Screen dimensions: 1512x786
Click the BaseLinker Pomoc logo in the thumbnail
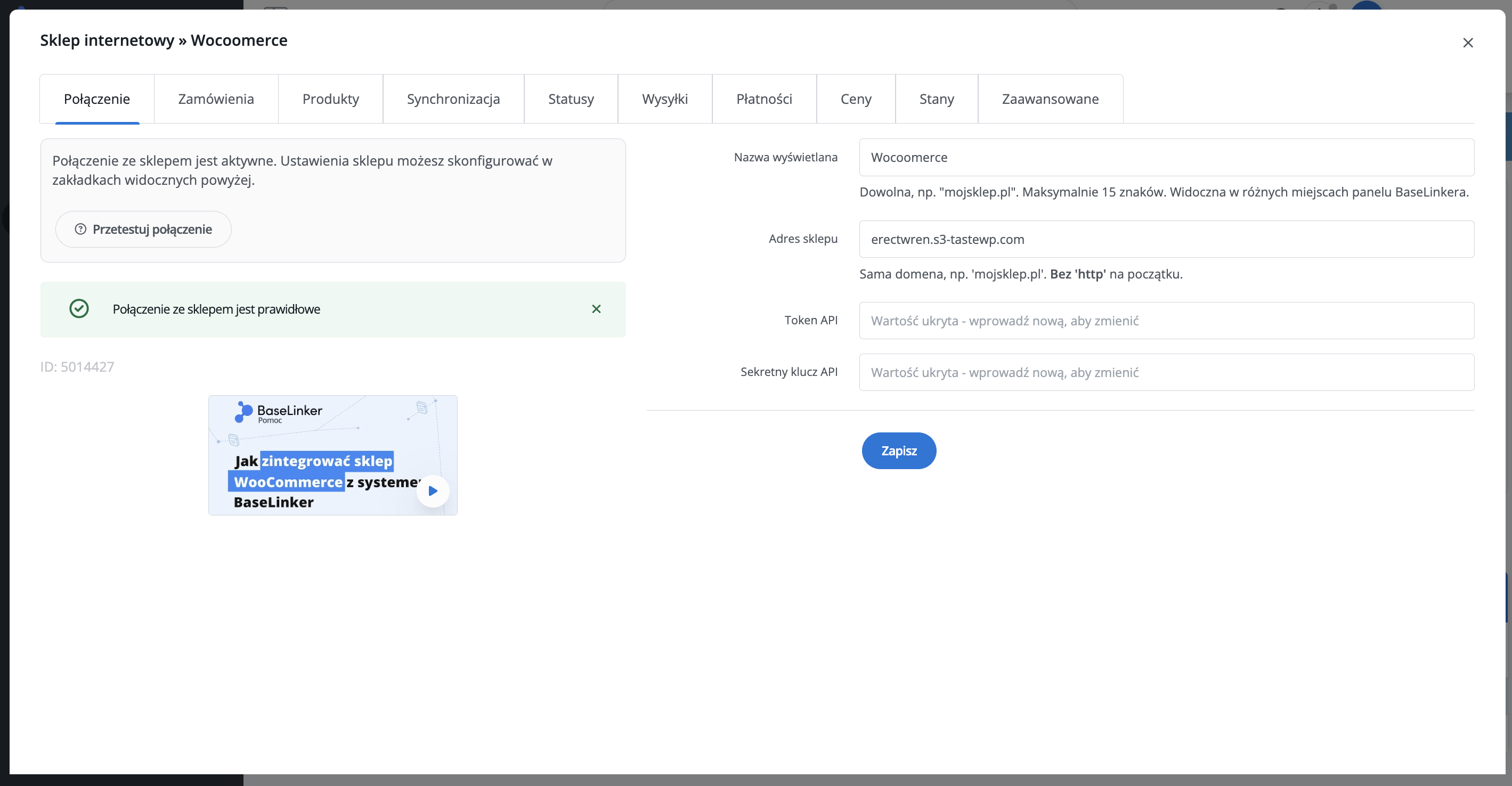pos(278,412)
